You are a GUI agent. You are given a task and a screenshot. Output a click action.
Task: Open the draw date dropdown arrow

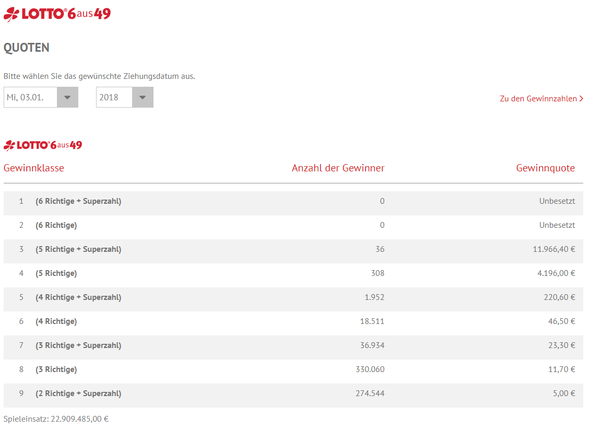coord(67,97)
